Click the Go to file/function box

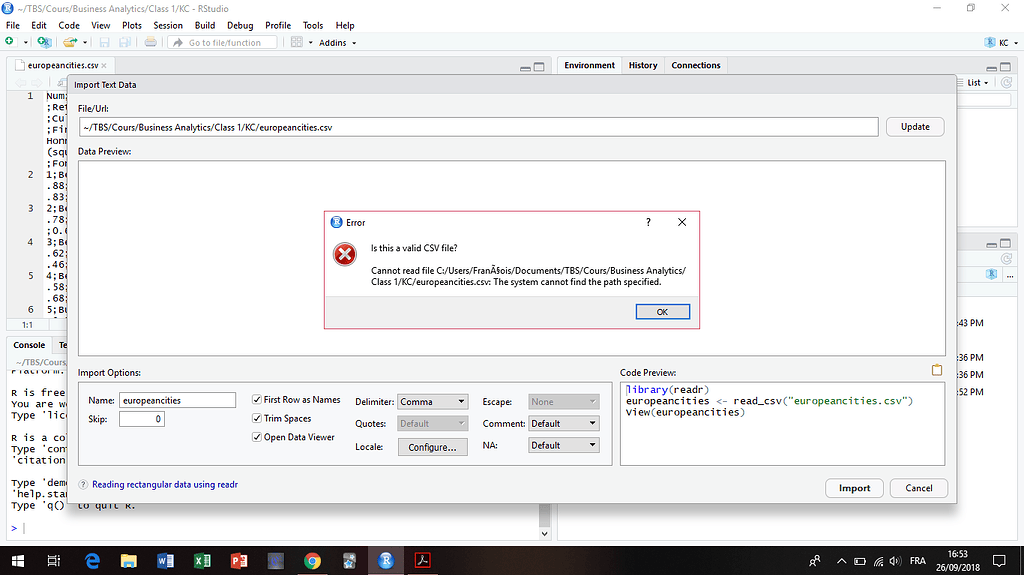click(x=223, y=42)
